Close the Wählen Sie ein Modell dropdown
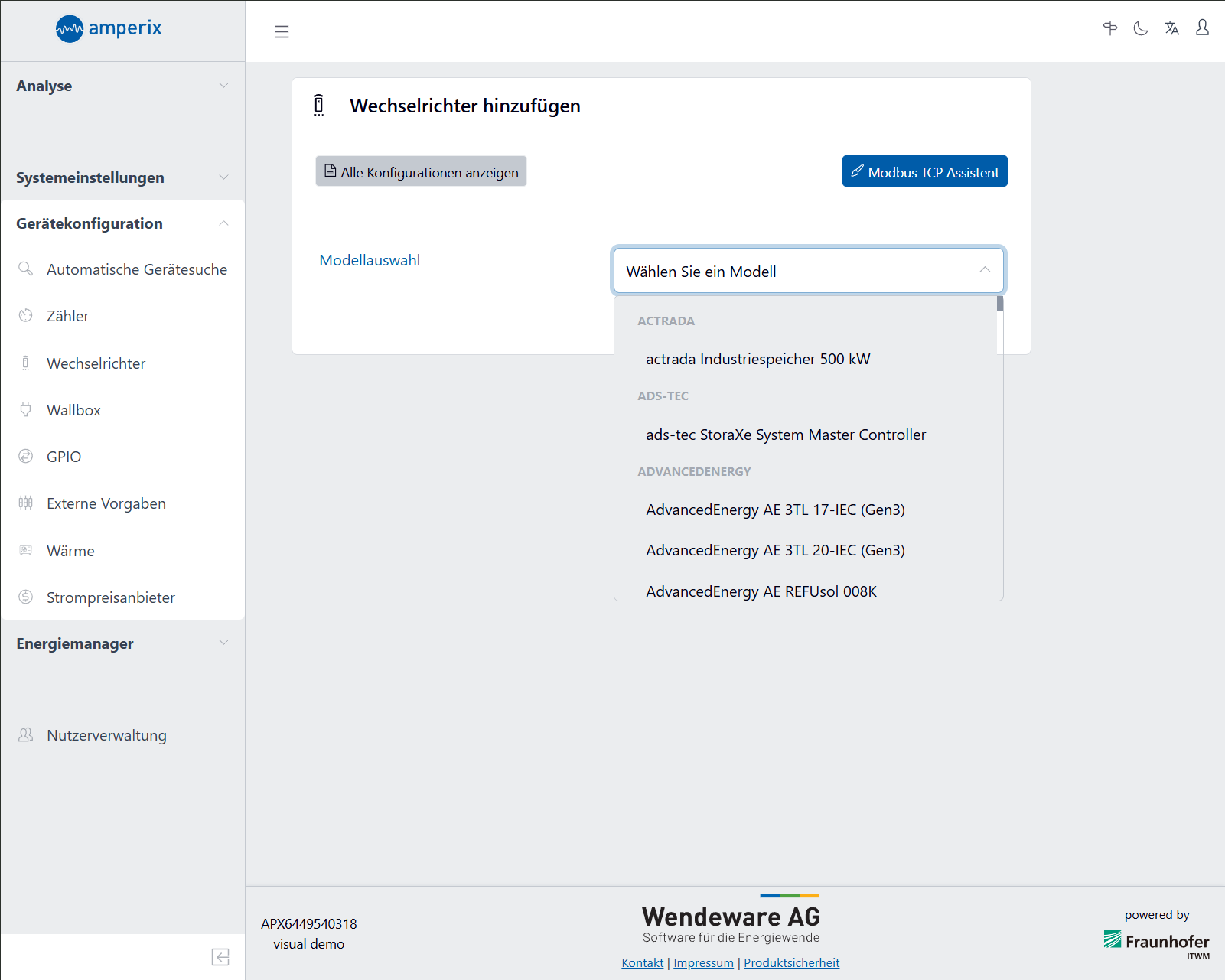Viewport: 1225px width, 980px height. pyautogui.click(x=984, y=271)
